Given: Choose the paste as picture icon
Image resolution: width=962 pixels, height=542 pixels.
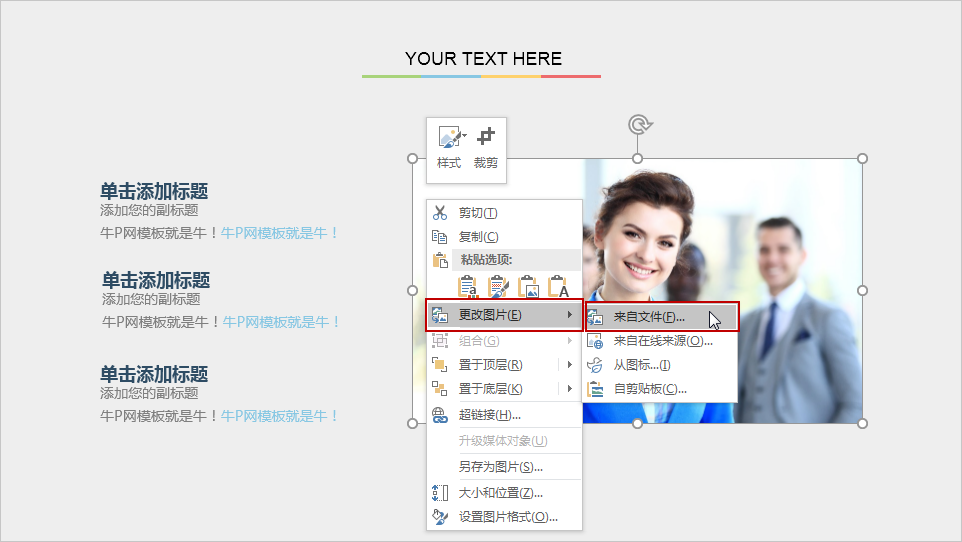Looking at the screenshot, I should pos(528,287).
